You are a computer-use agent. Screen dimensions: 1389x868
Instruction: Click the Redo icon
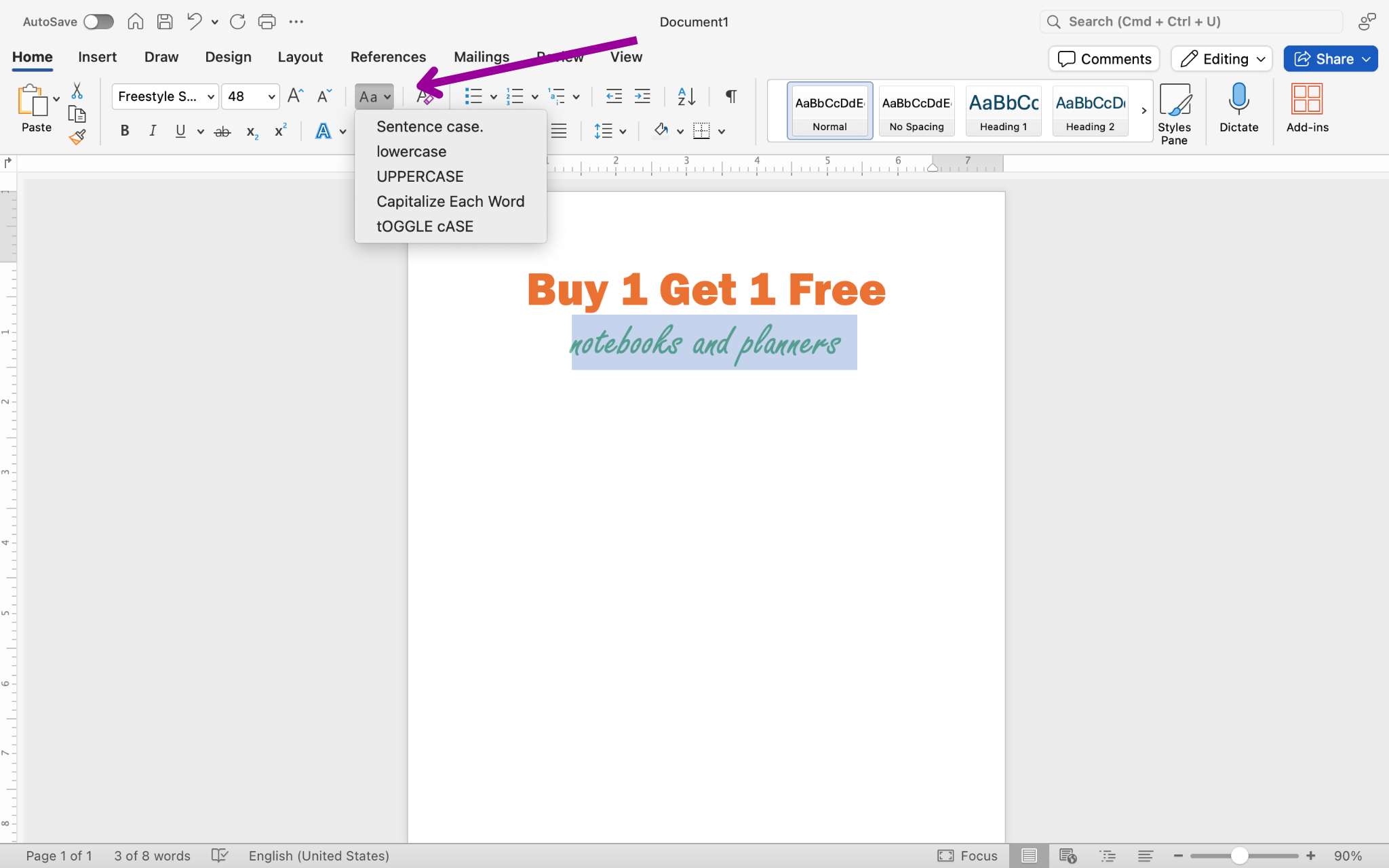(237, 22)
